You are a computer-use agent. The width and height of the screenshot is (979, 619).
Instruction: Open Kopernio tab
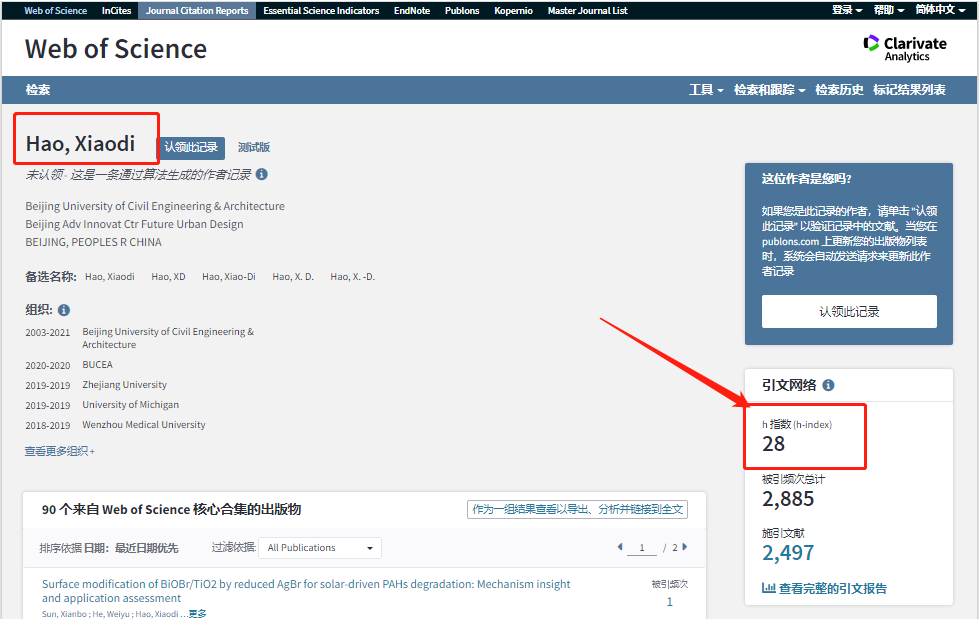pyautogui.click(x=513, y=11)
